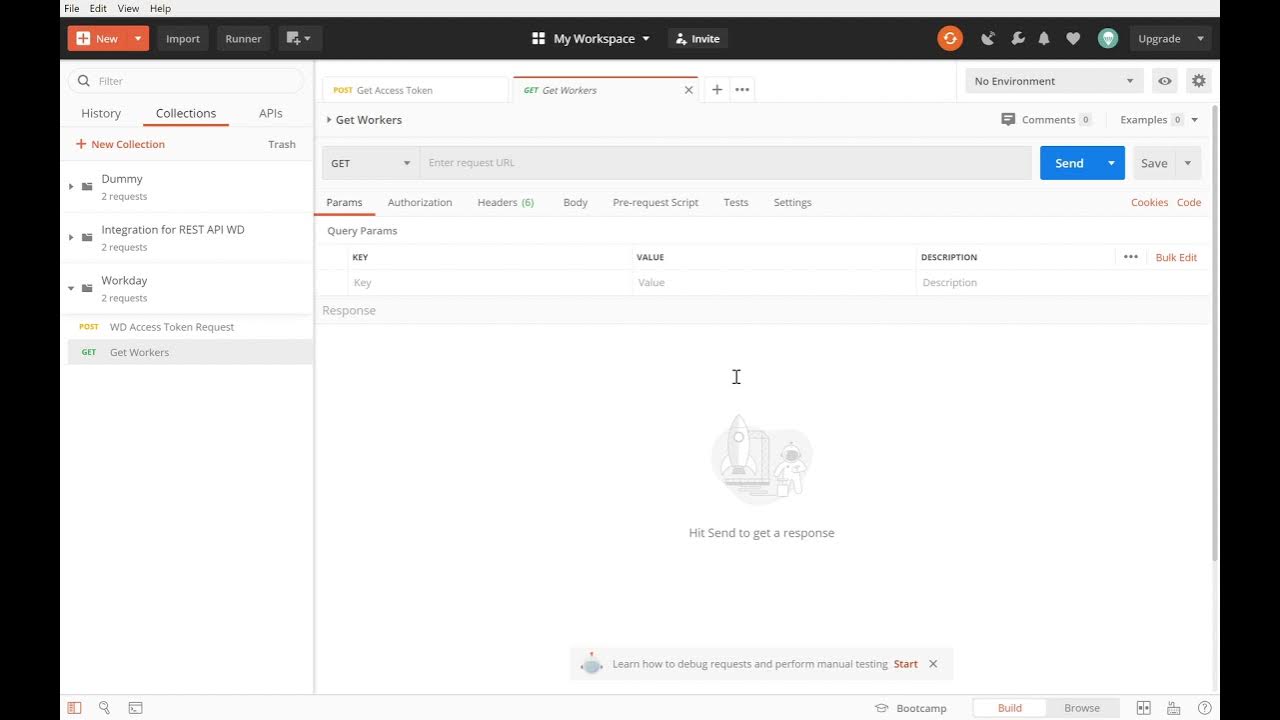Click the New Collection link
The width and height of the screenshot is (1280, 720).
click(x=120, y=144)
